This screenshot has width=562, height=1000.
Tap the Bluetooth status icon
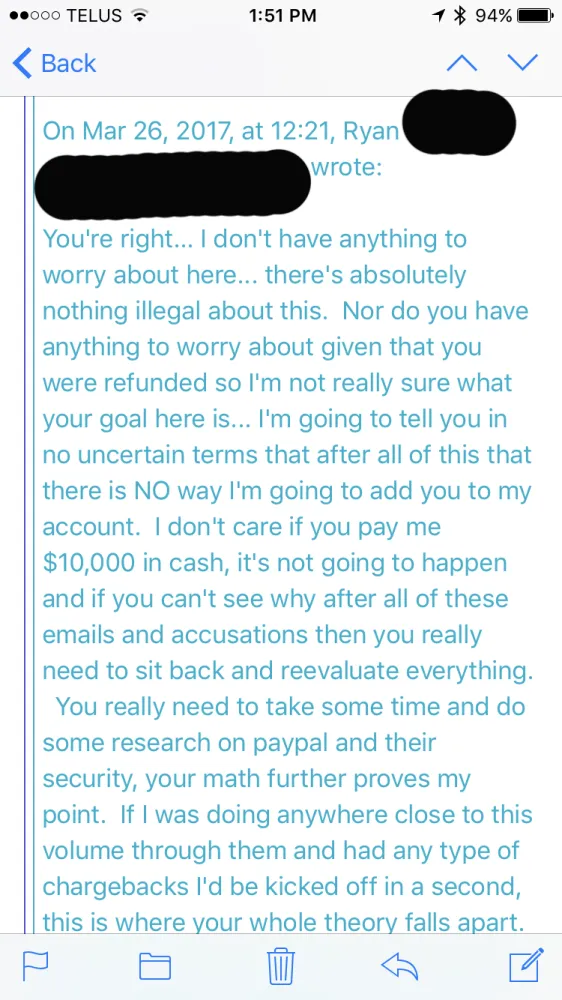pos(457,16)
